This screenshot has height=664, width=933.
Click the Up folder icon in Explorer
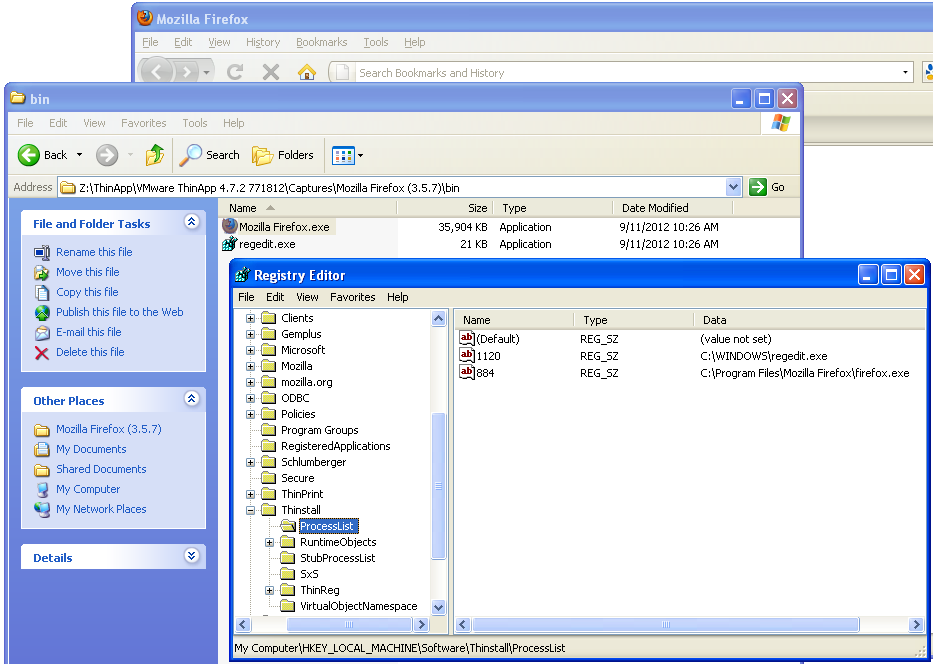(x=154, y=155)
